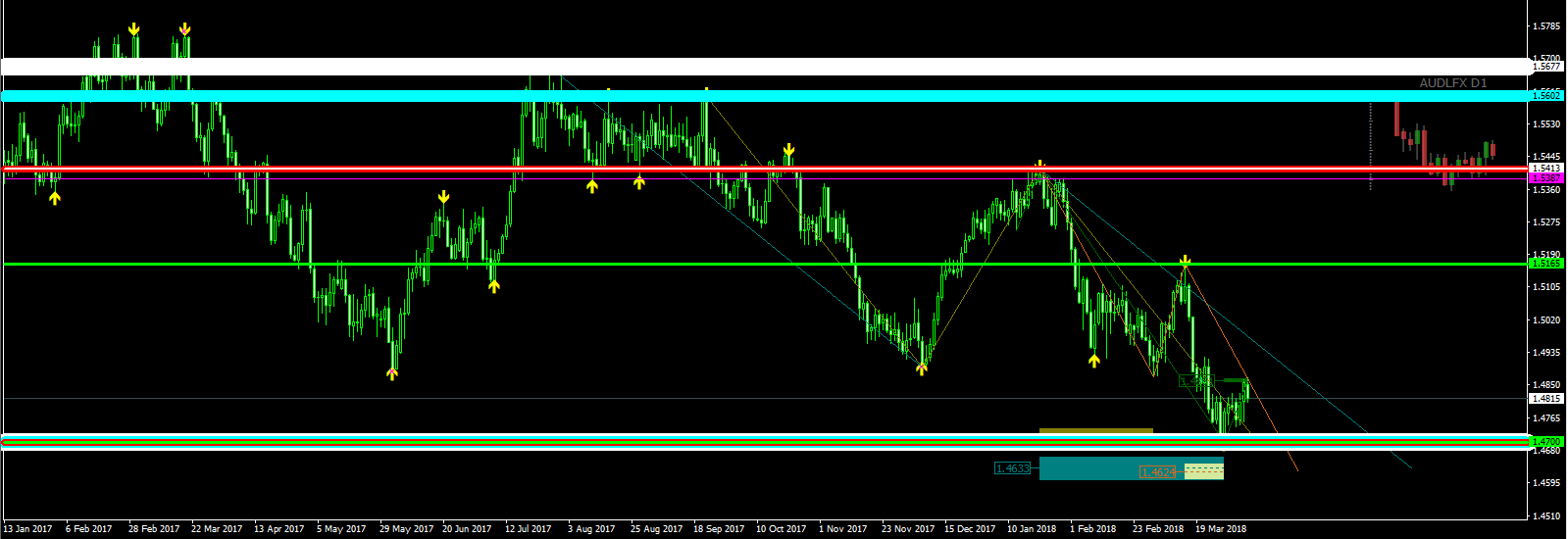Viewport: 1568px width, 539px height.
Task: Click yellow up arrow at January 2017 low
Action: [55, 197]
